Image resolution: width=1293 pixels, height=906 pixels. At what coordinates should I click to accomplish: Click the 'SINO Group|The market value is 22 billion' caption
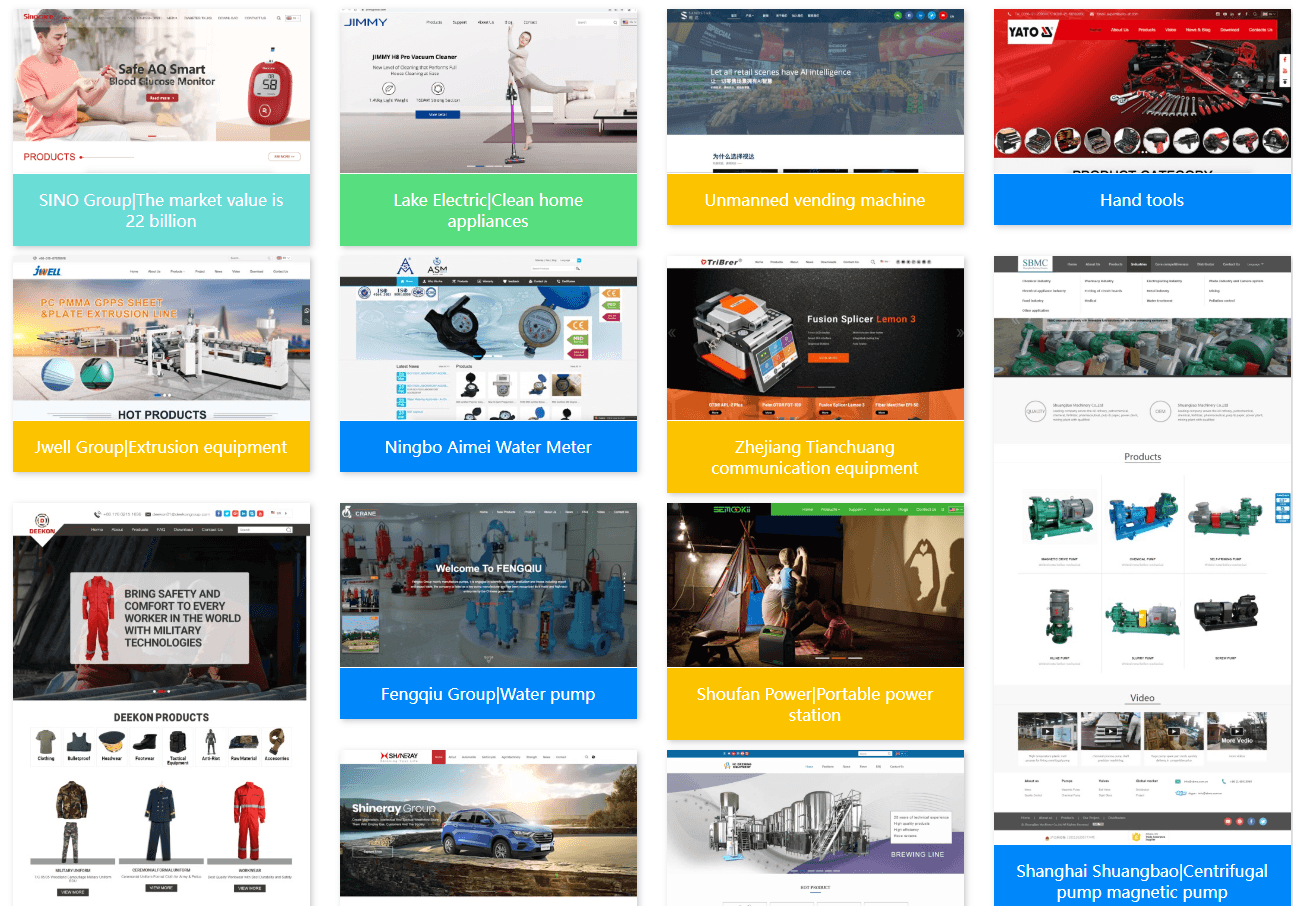[x=161, y=210]
